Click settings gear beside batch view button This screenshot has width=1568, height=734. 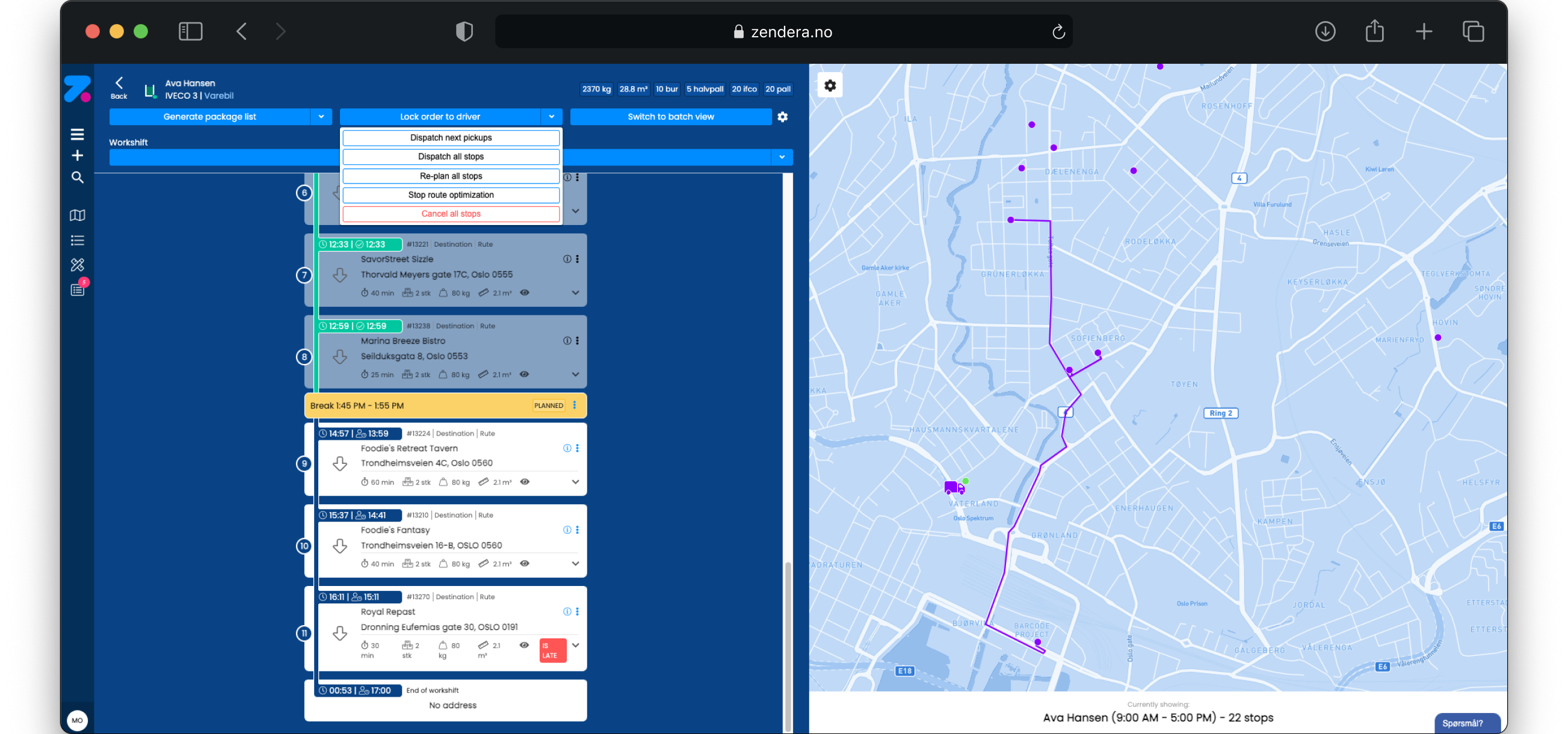(783, 117)
